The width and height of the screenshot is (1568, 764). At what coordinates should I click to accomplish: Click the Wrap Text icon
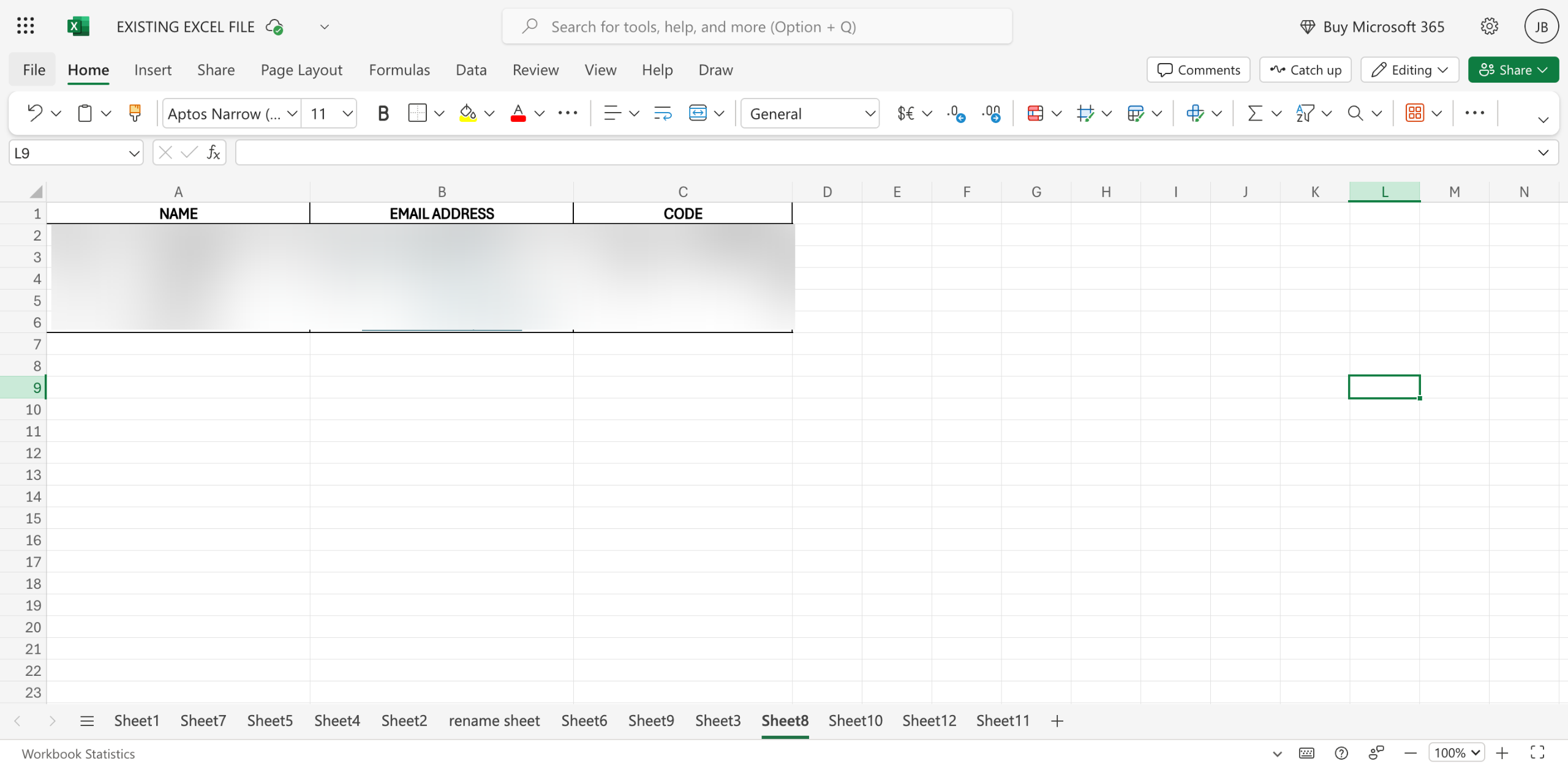tap(663, 113)
